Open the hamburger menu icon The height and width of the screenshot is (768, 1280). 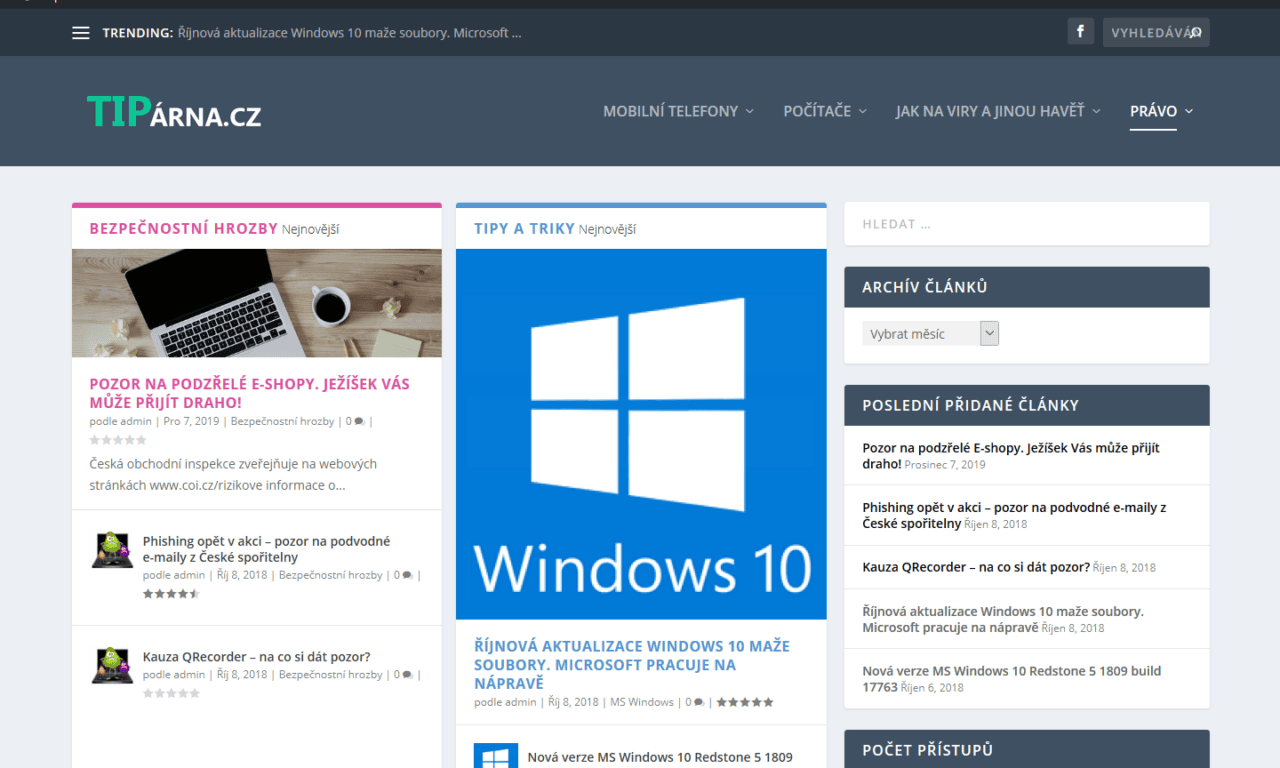(81, 33)
